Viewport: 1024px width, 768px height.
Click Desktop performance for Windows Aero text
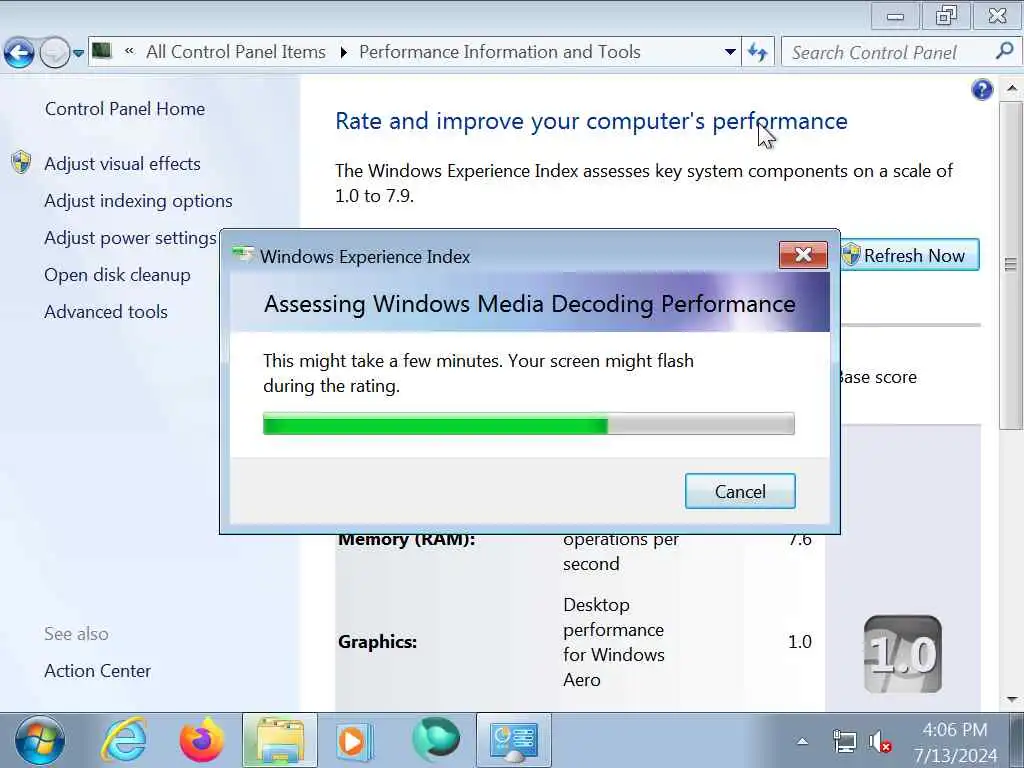coord(613,642)
